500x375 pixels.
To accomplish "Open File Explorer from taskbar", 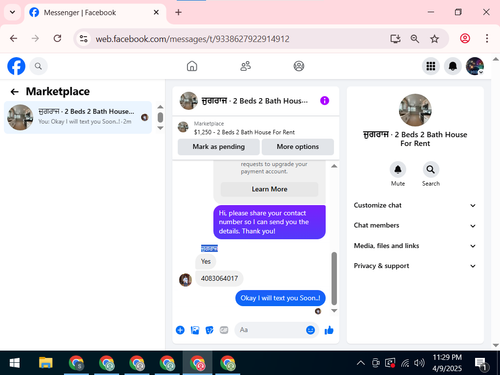I will point(46,363).
